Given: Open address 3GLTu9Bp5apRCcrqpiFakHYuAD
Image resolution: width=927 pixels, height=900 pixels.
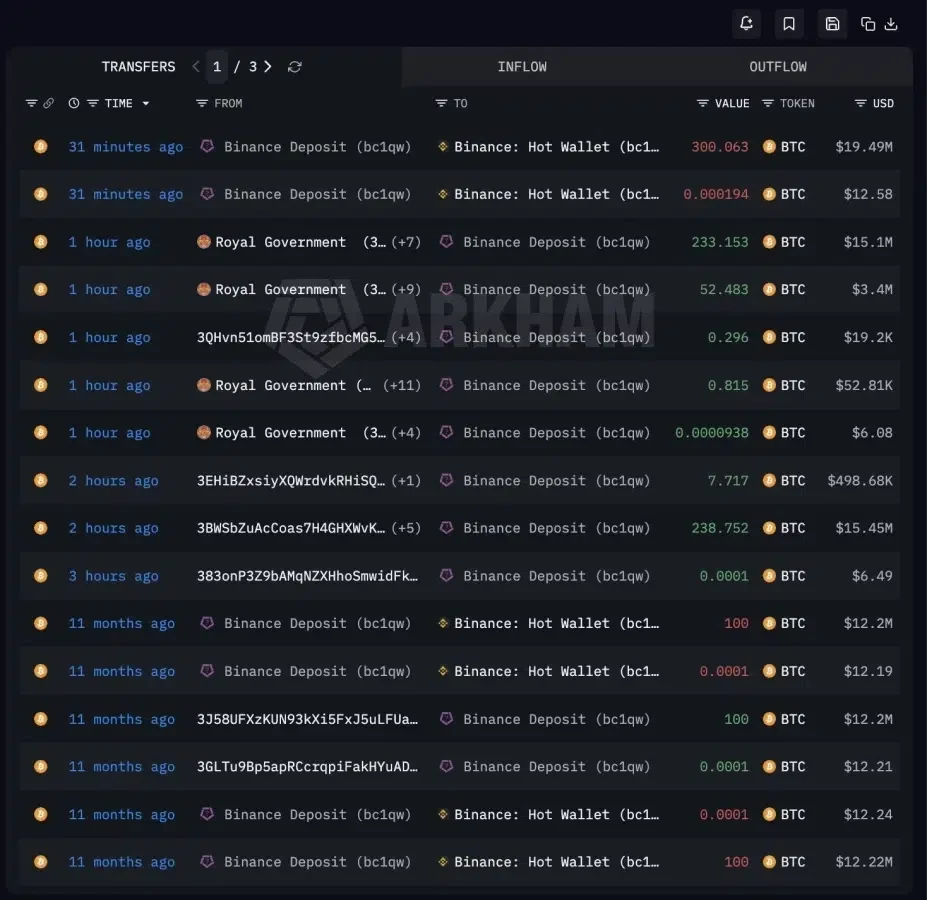Looking at the screenshot, I should (307, 767).
